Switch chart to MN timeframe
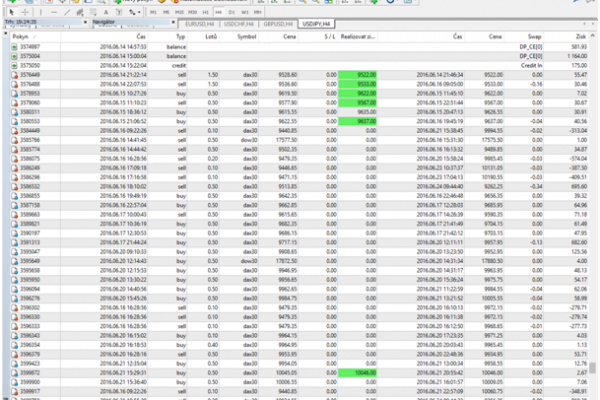This screenshot has width=600, height=400. (x=258, y=12)
